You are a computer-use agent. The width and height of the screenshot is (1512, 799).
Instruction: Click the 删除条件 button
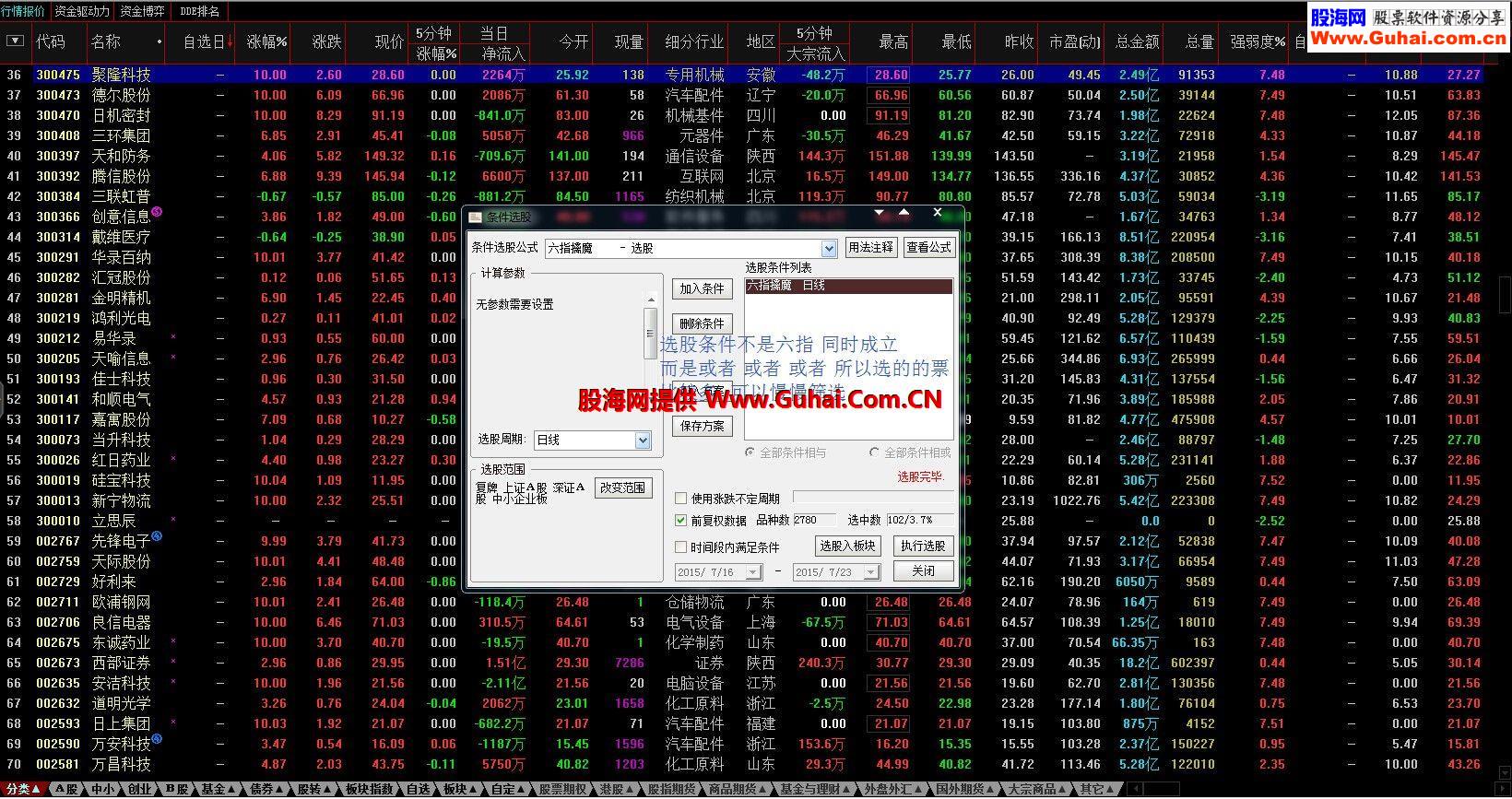tap(702, 323)
